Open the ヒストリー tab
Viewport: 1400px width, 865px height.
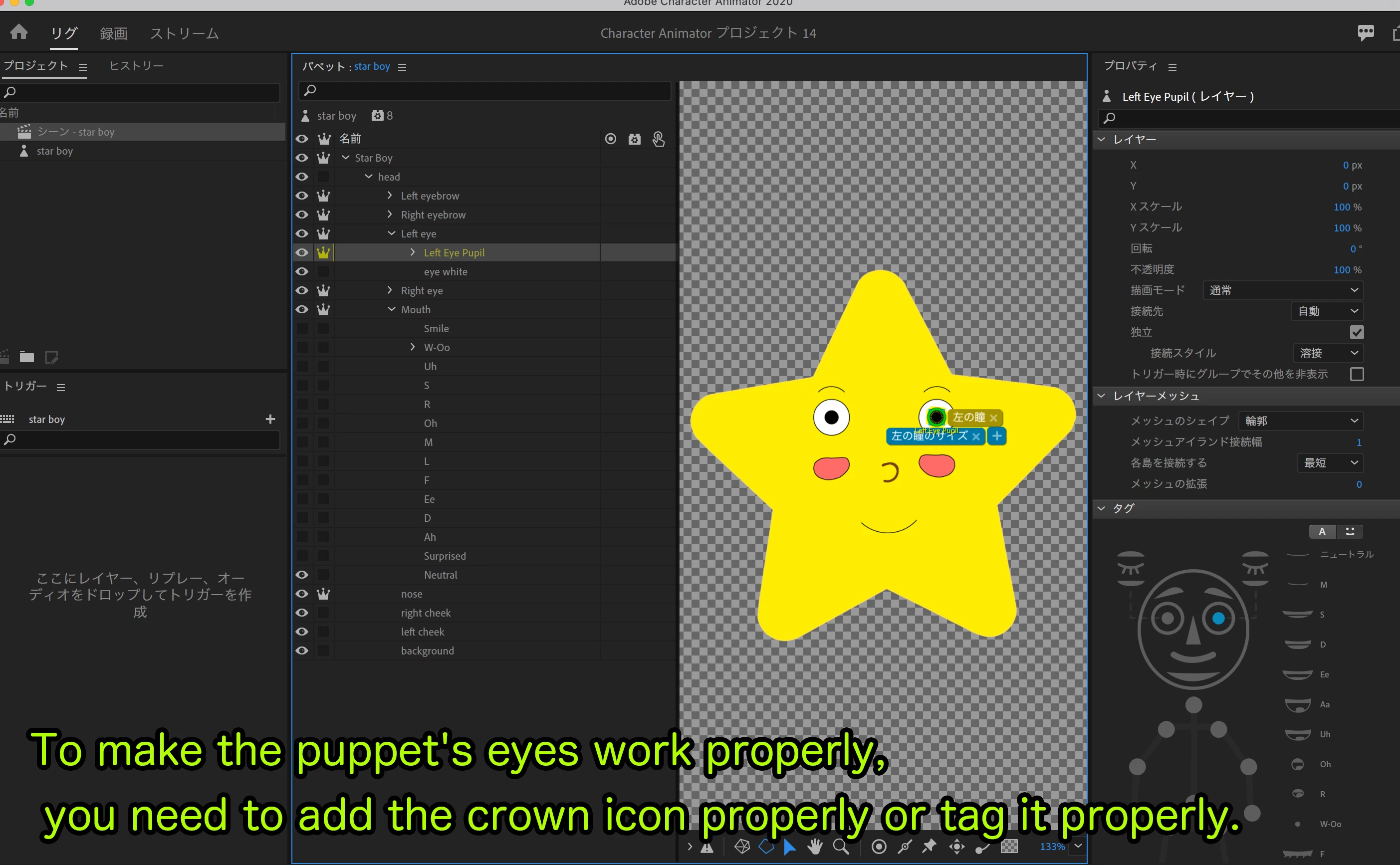(x=136, y=66)
